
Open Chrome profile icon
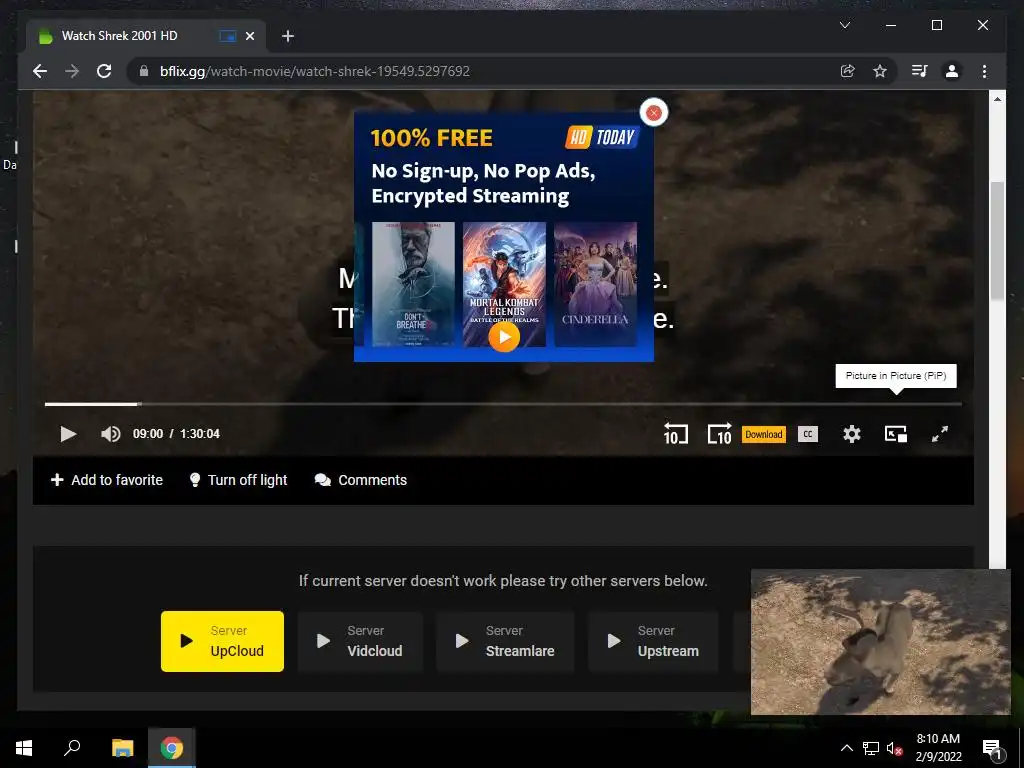pos(952,71)
